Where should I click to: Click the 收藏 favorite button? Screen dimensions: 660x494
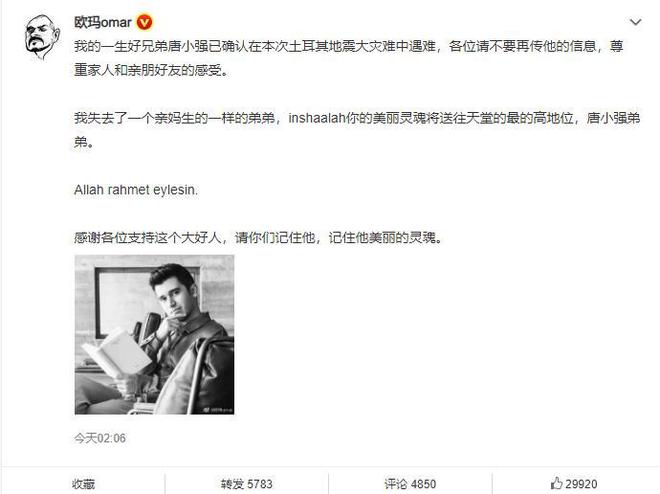(83, 483)
